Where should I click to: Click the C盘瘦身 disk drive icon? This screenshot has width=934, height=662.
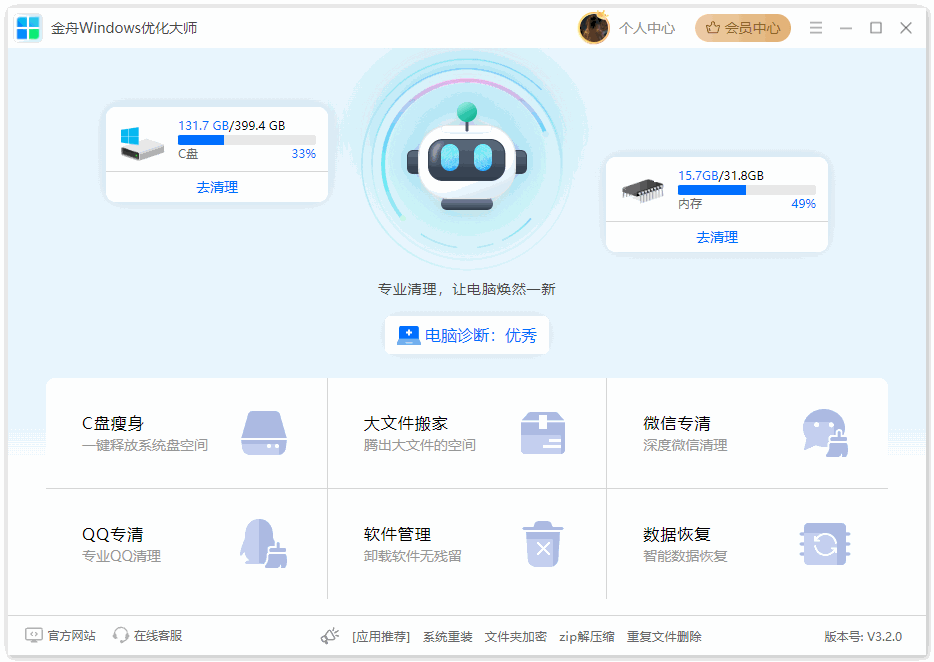click(x=264, y=433)
